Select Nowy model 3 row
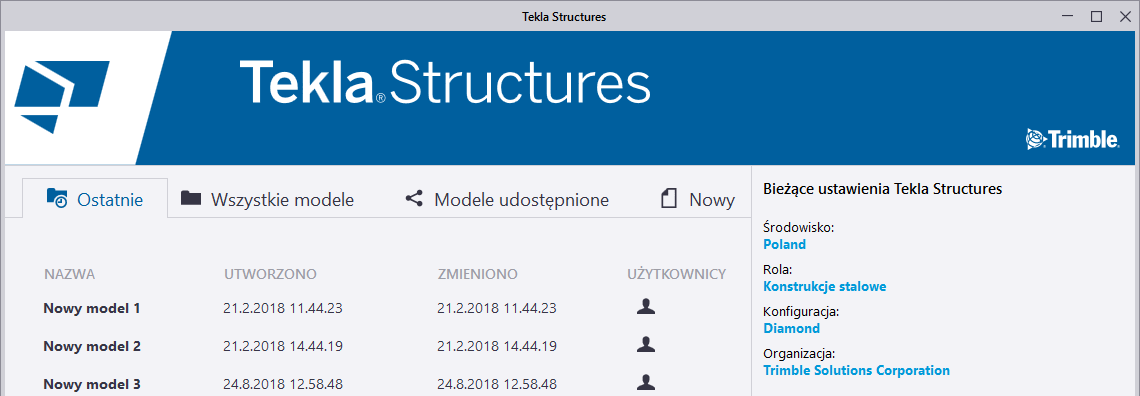Screen dimensions: 1140x396 pos(385,384)
